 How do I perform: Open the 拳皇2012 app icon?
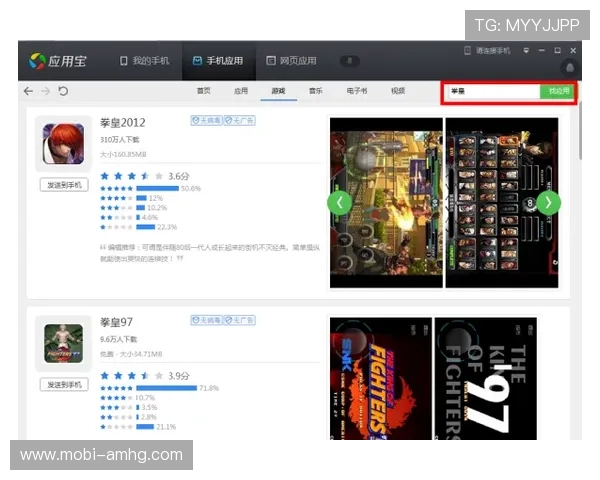[64, 144]
